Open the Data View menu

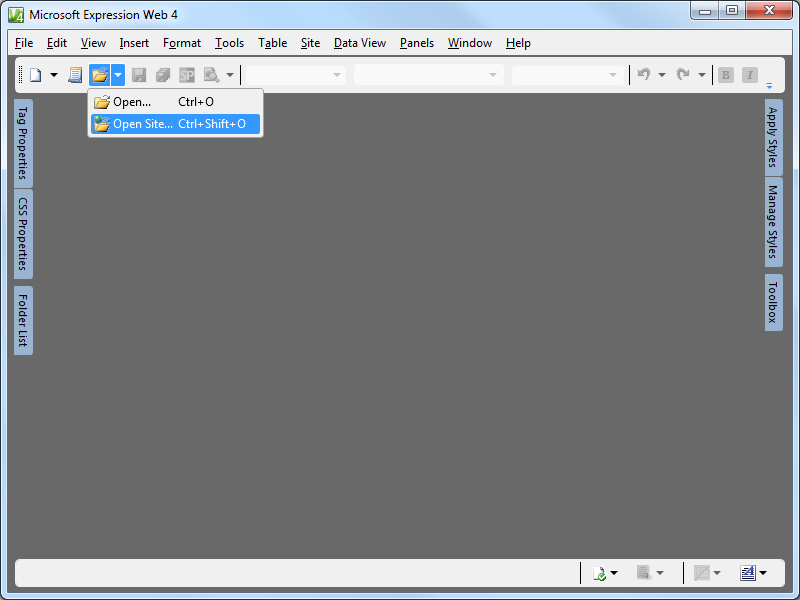[x=360, y=43]
